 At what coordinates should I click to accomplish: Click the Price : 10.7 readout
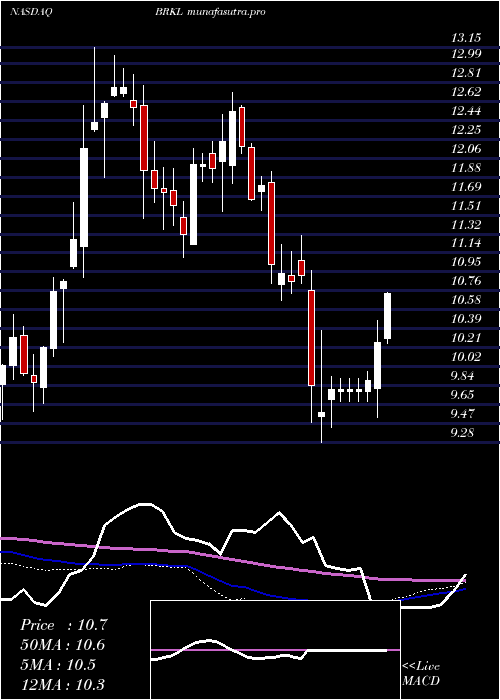point(64,625)
